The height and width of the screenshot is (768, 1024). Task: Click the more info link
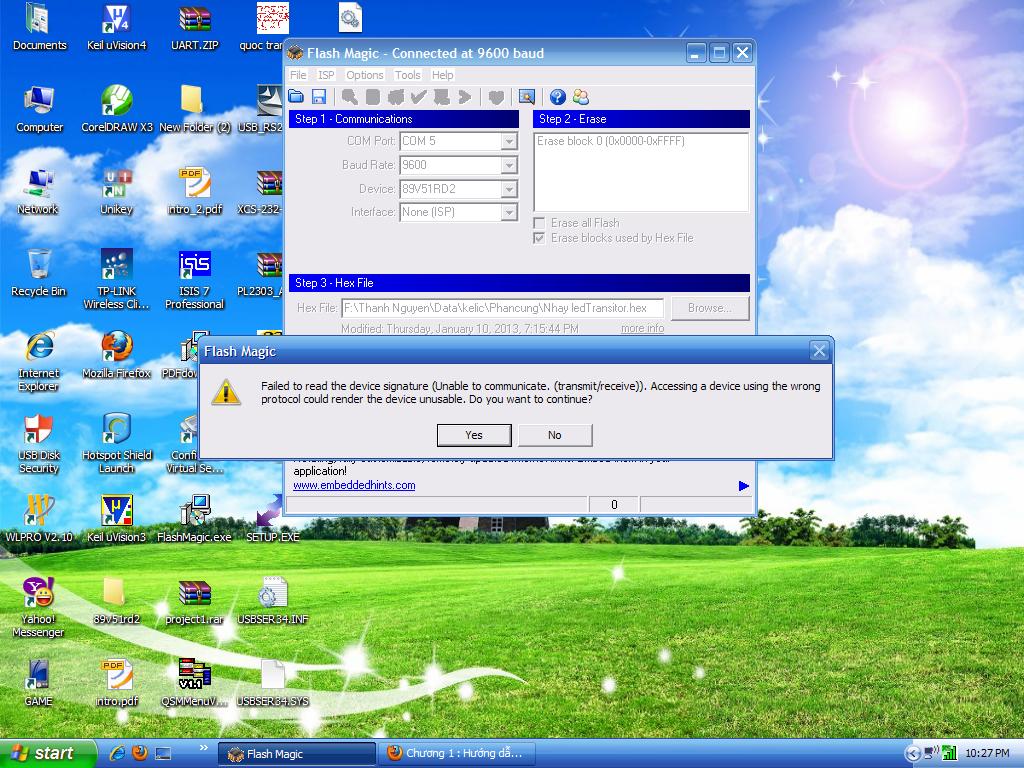[642, 328]
